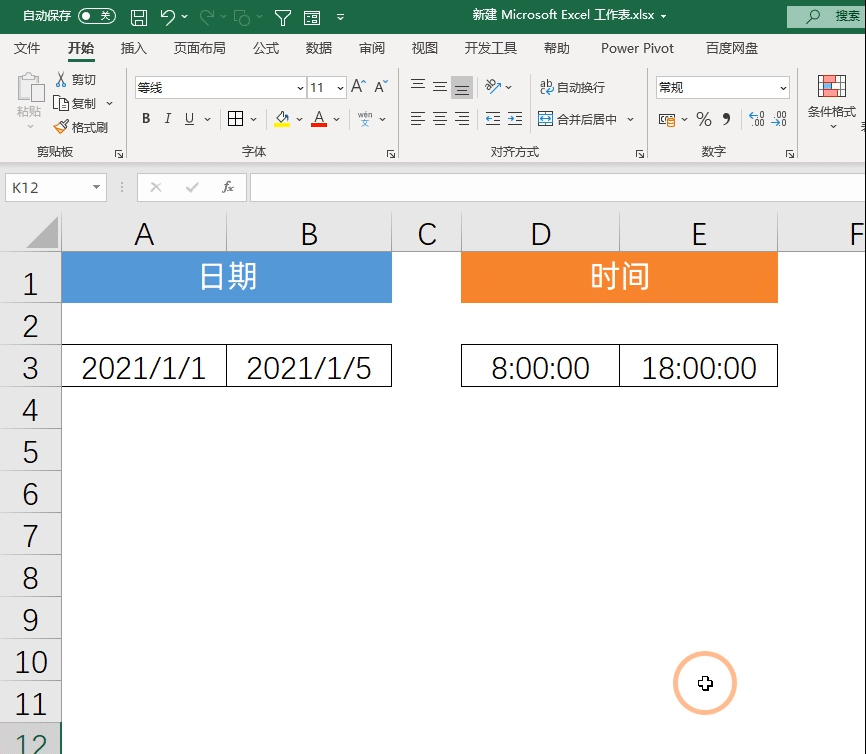Click the Form icon in quick access toolbar

(x=312, y=18)
